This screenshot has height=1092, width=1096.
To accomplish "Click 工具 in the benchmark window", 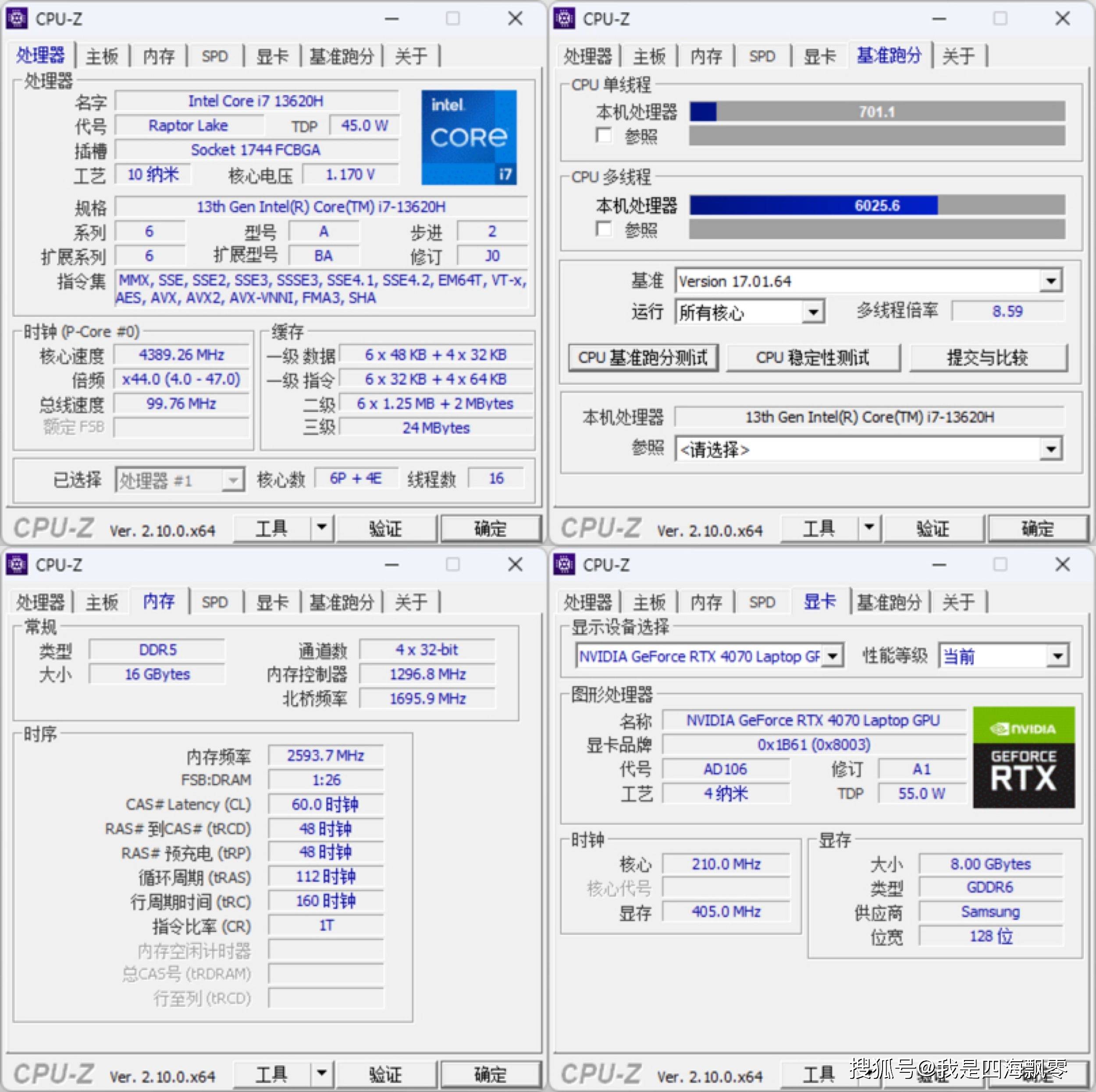I will click(x=819, y=528).
